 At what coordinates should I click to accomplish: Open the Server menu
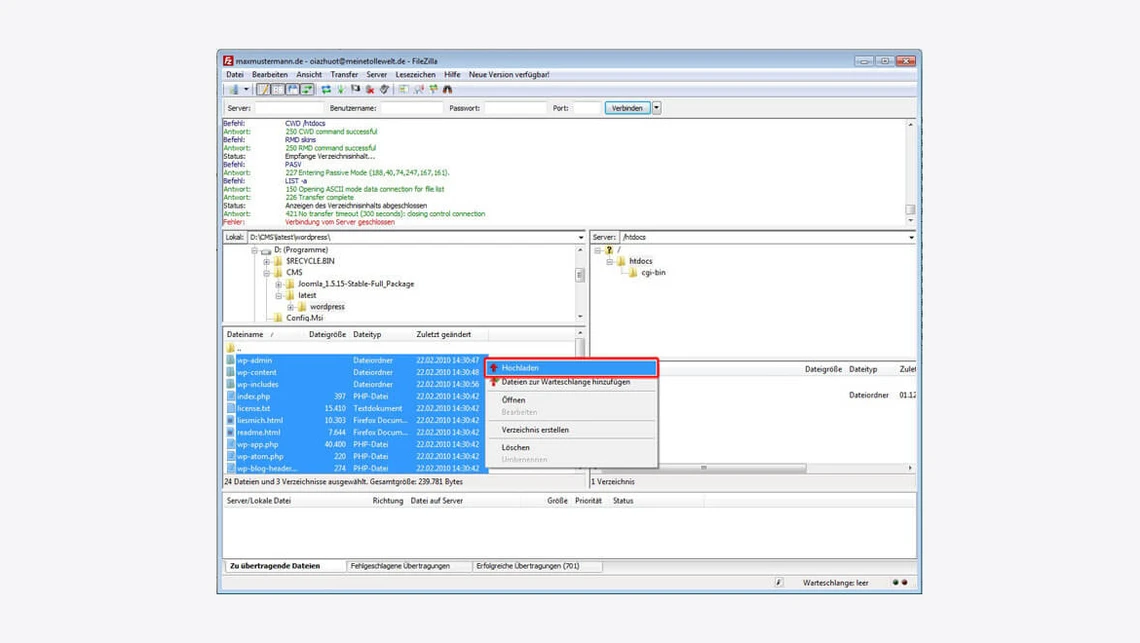[x=376, y=74]
